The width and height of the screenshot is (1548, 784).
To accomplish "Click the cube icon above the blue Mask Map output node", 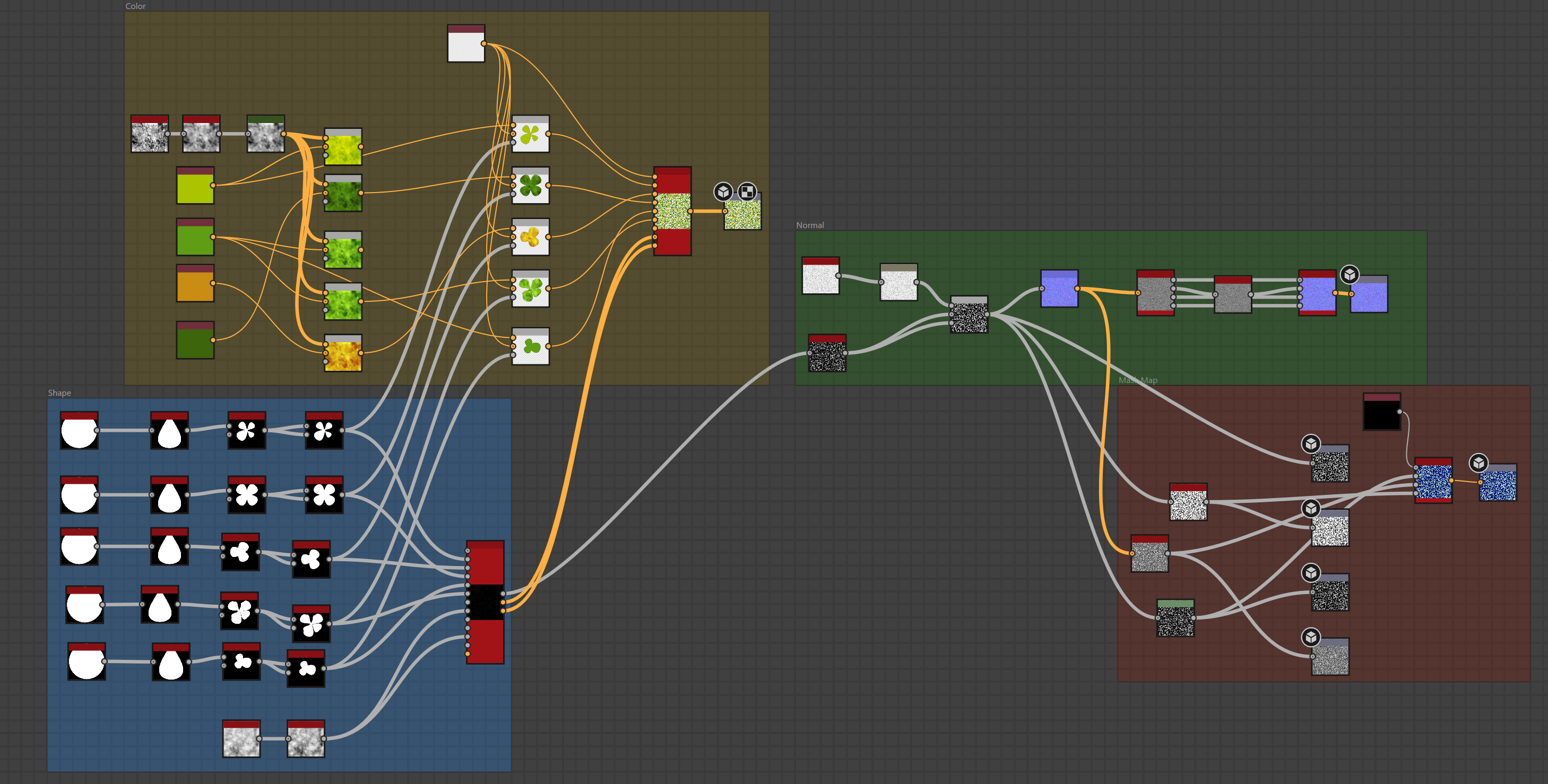I will coord(1479,463).
